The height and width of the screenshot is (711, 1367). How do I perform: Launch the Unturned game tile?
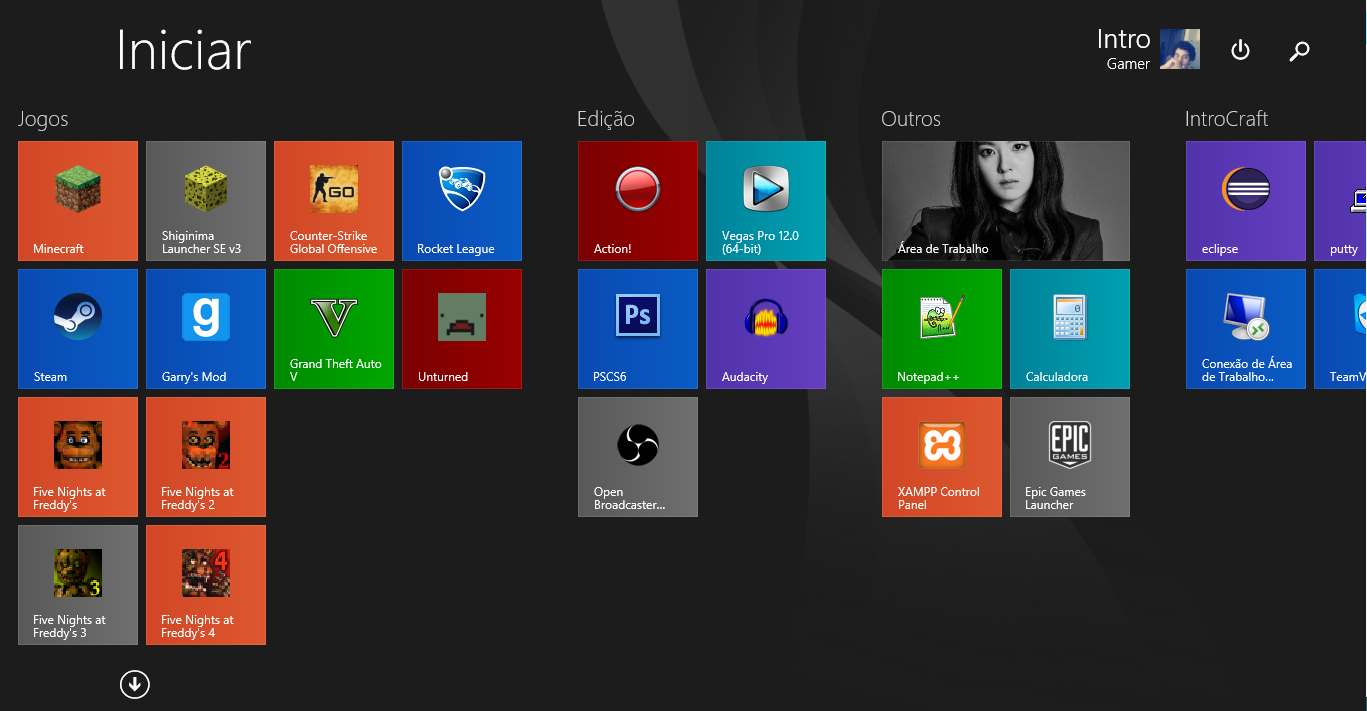pos(462,329)
